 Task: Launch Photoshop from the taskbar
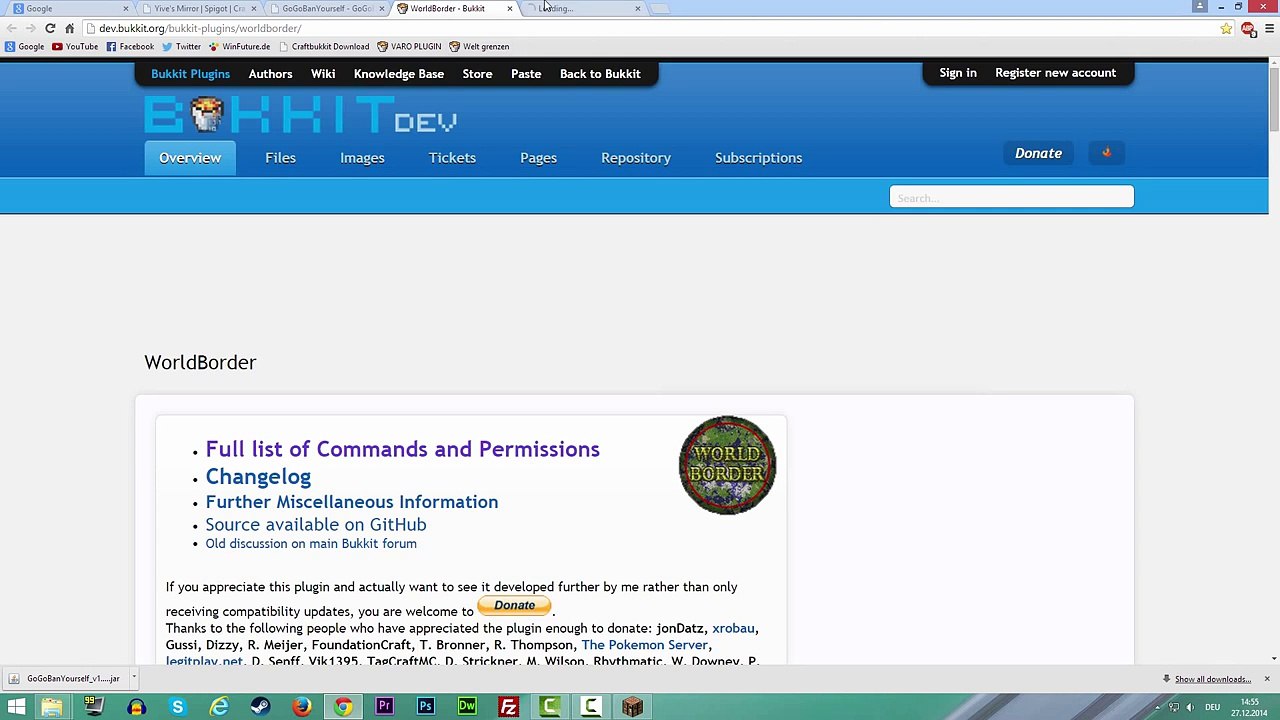coord(426,708)
